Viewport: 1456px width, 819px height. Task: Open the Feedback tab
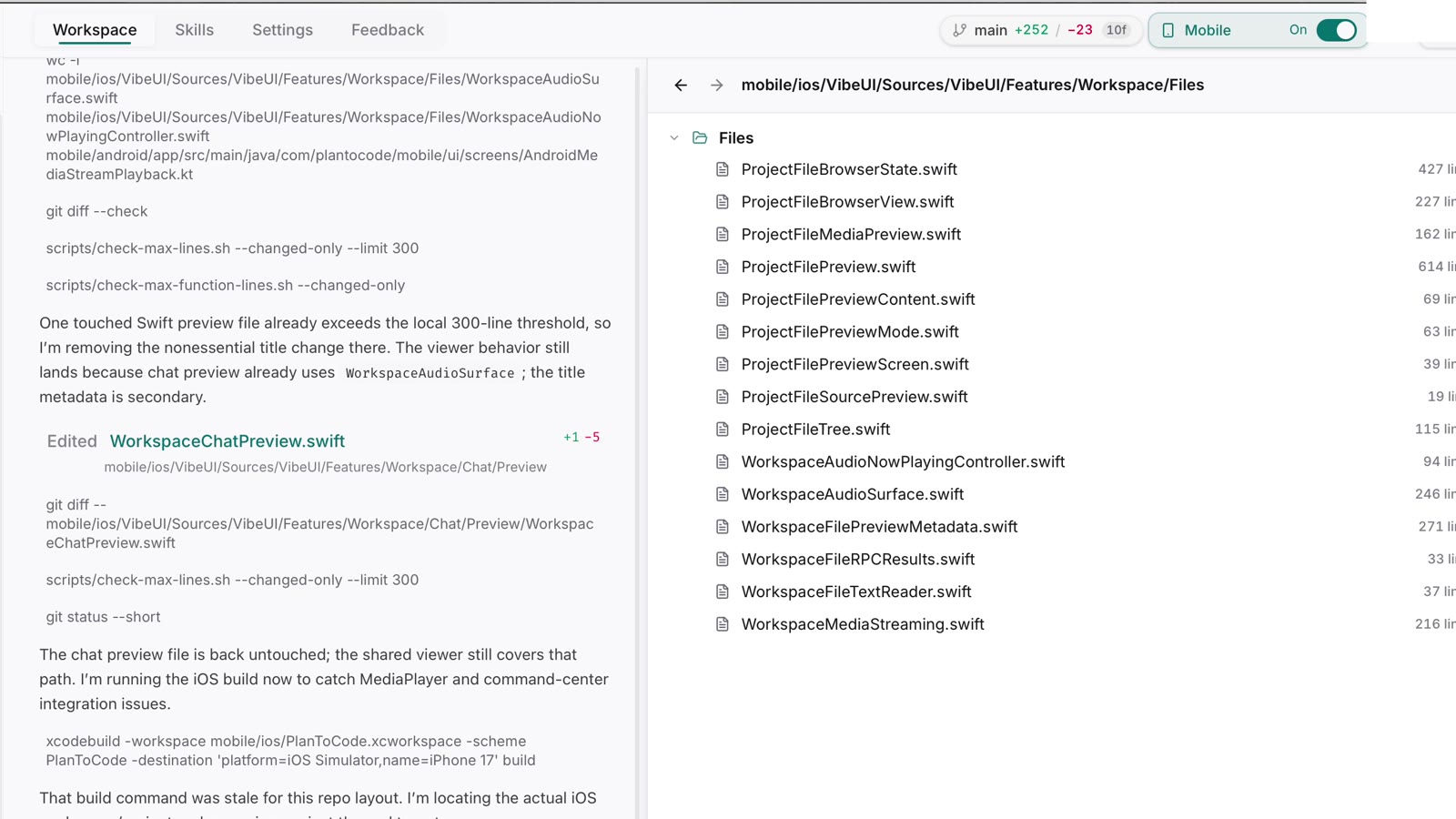[x=388, y=30]
